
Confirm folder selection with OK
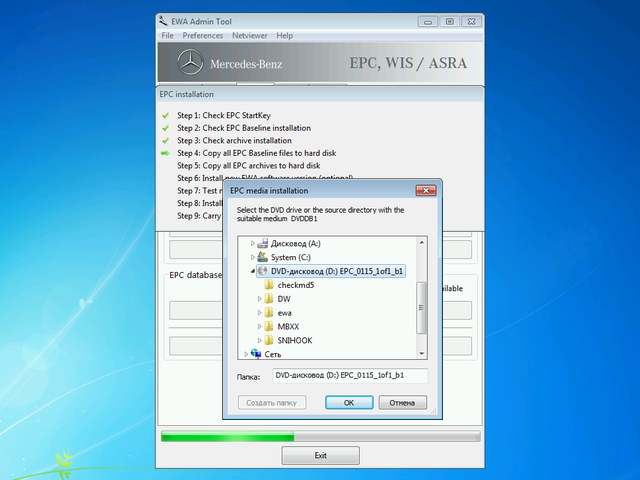(349, 402)
